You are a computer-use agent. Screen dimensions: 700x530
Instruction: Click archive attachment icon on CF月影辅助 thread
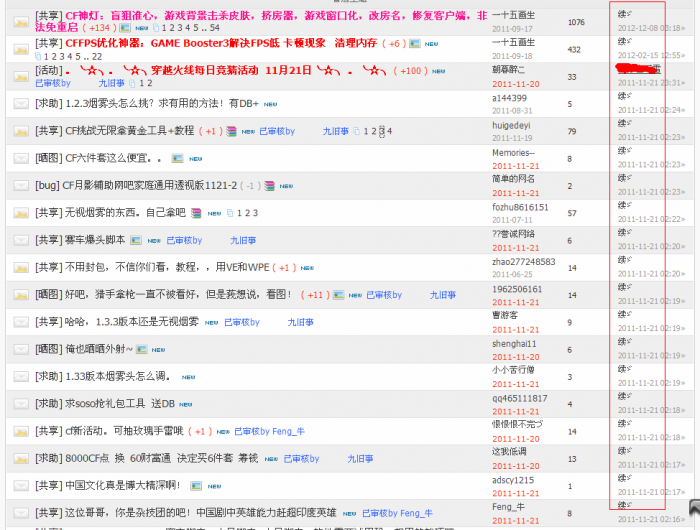(269, 186)
